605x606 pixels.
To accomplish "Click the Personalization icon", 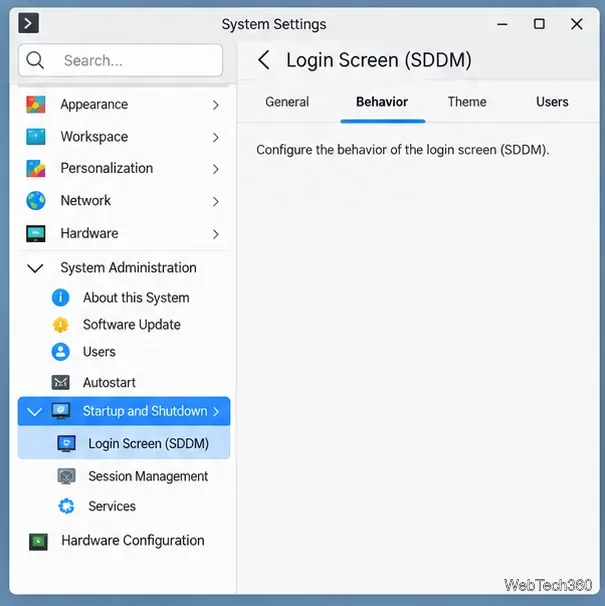I will coord(36,169).
